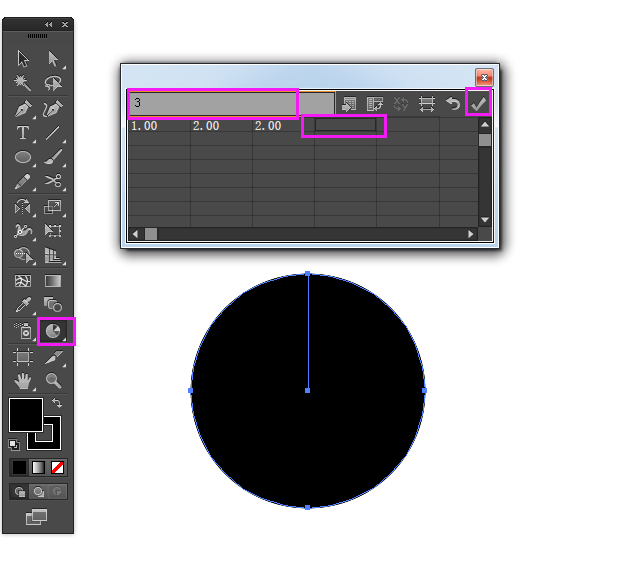620x584 pixels.
Task: Open Change Screen Mode button
Action: 36,517
